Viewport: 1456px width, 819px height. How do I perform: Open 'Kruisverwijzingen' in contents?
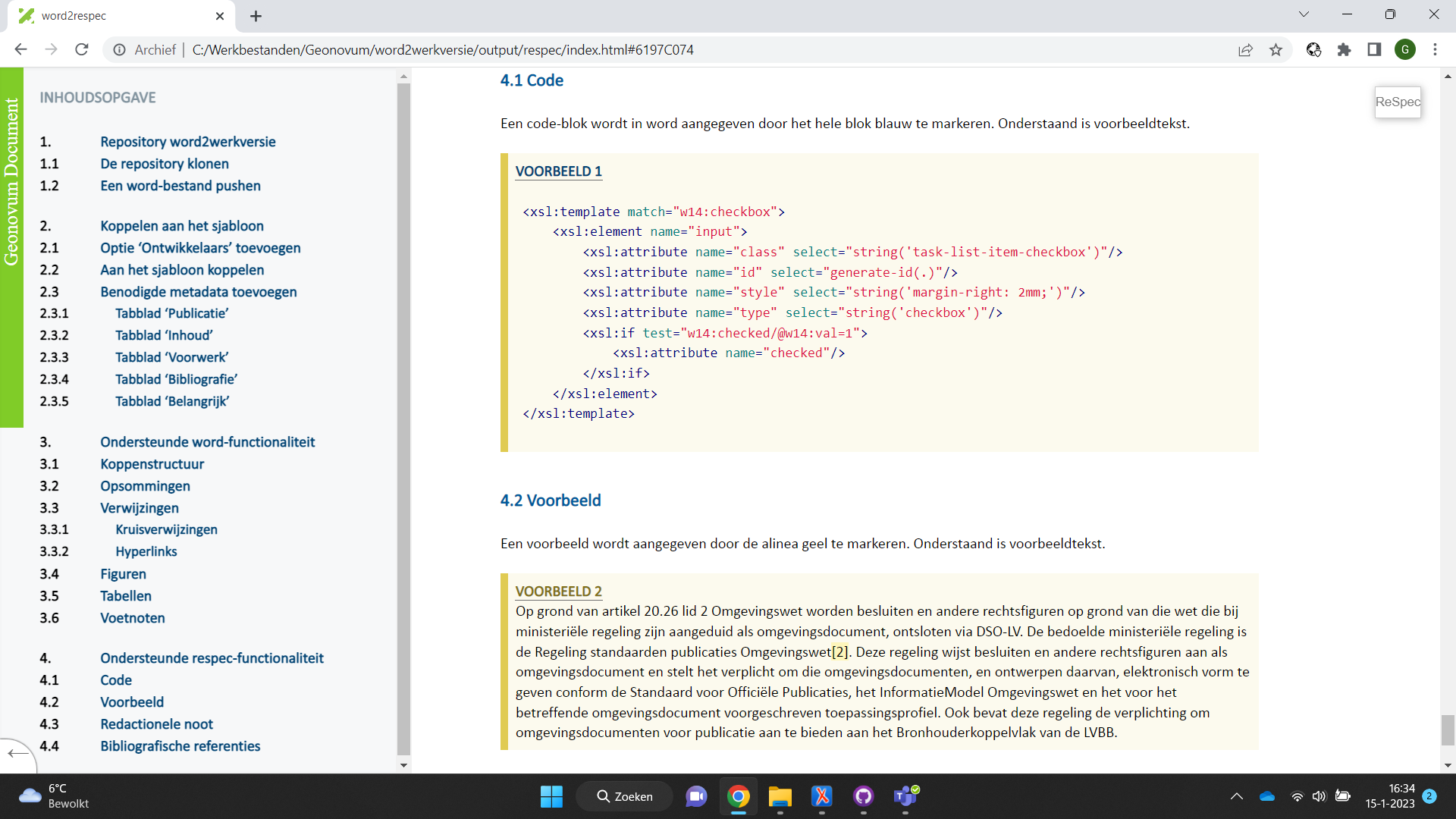[167, 529]
